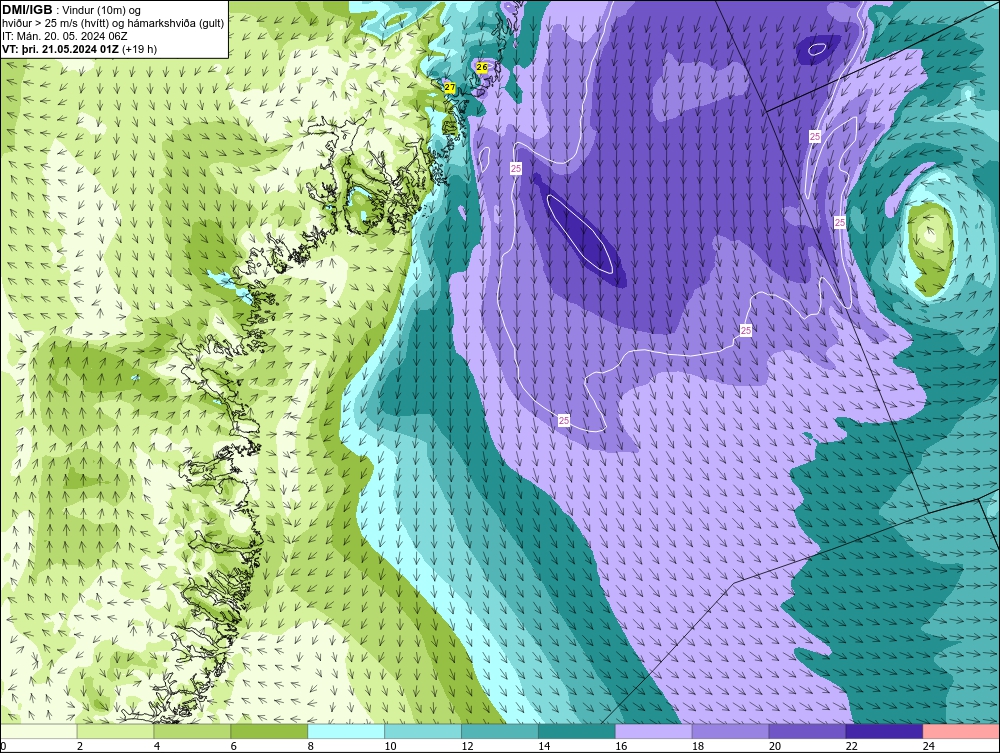Click the legend scale number 8

click(x=311, y=746)
